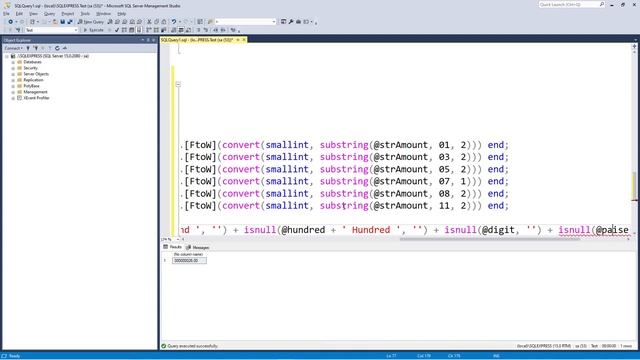This screenshot has height=360, width=640.
Task: Click the Properties wrench icon
Action: tap(291, 22)
